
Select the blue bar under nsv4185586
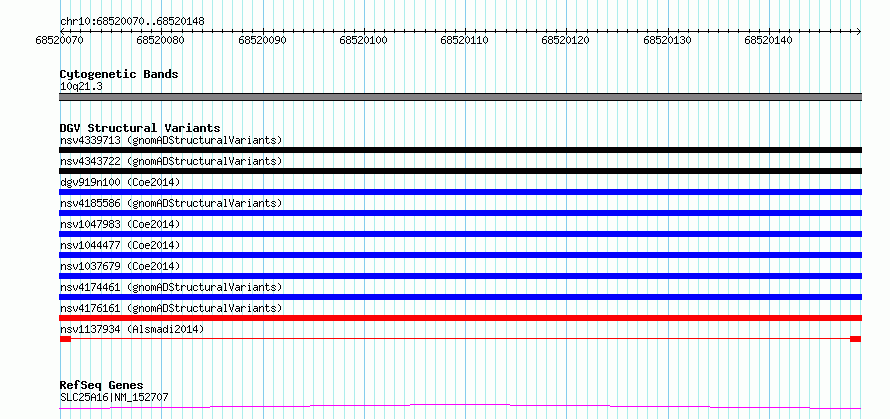tap(460, 213)
